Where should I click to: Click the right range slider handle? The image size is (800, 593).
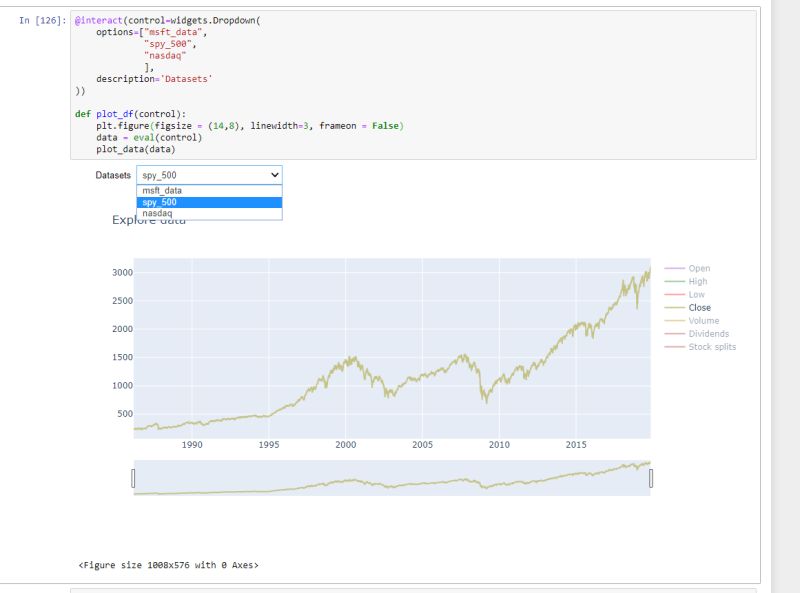(x=651, y=478)
